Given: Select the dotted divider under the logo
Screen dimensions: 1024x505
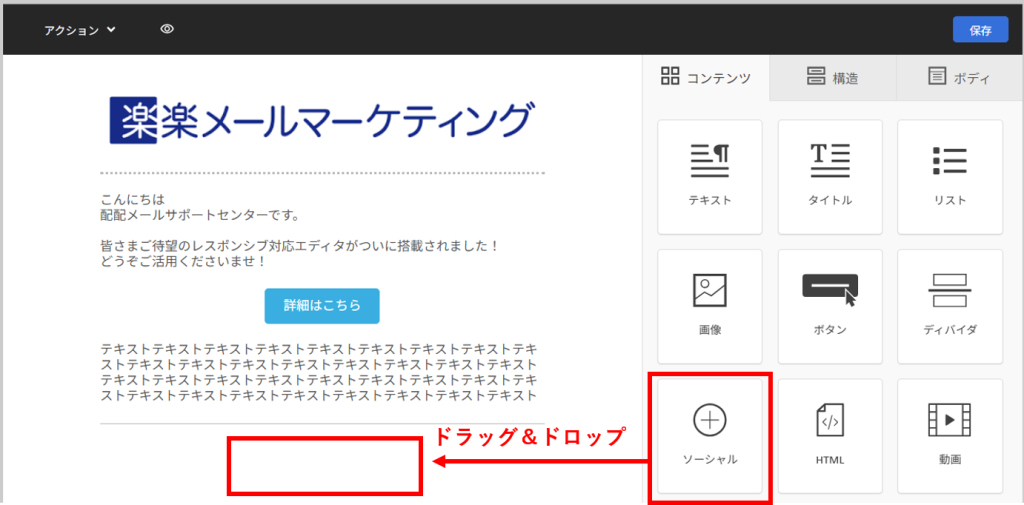Looking at the screenshot, I should pos(323,173).
